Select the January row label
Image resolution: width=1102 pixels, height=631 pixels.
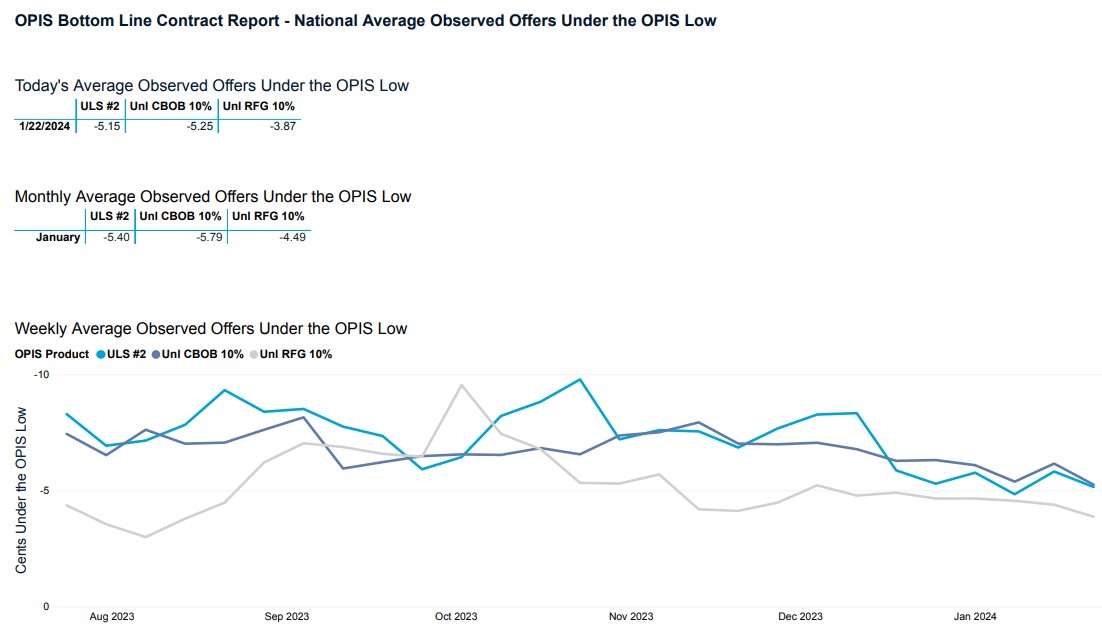(57, 237)
